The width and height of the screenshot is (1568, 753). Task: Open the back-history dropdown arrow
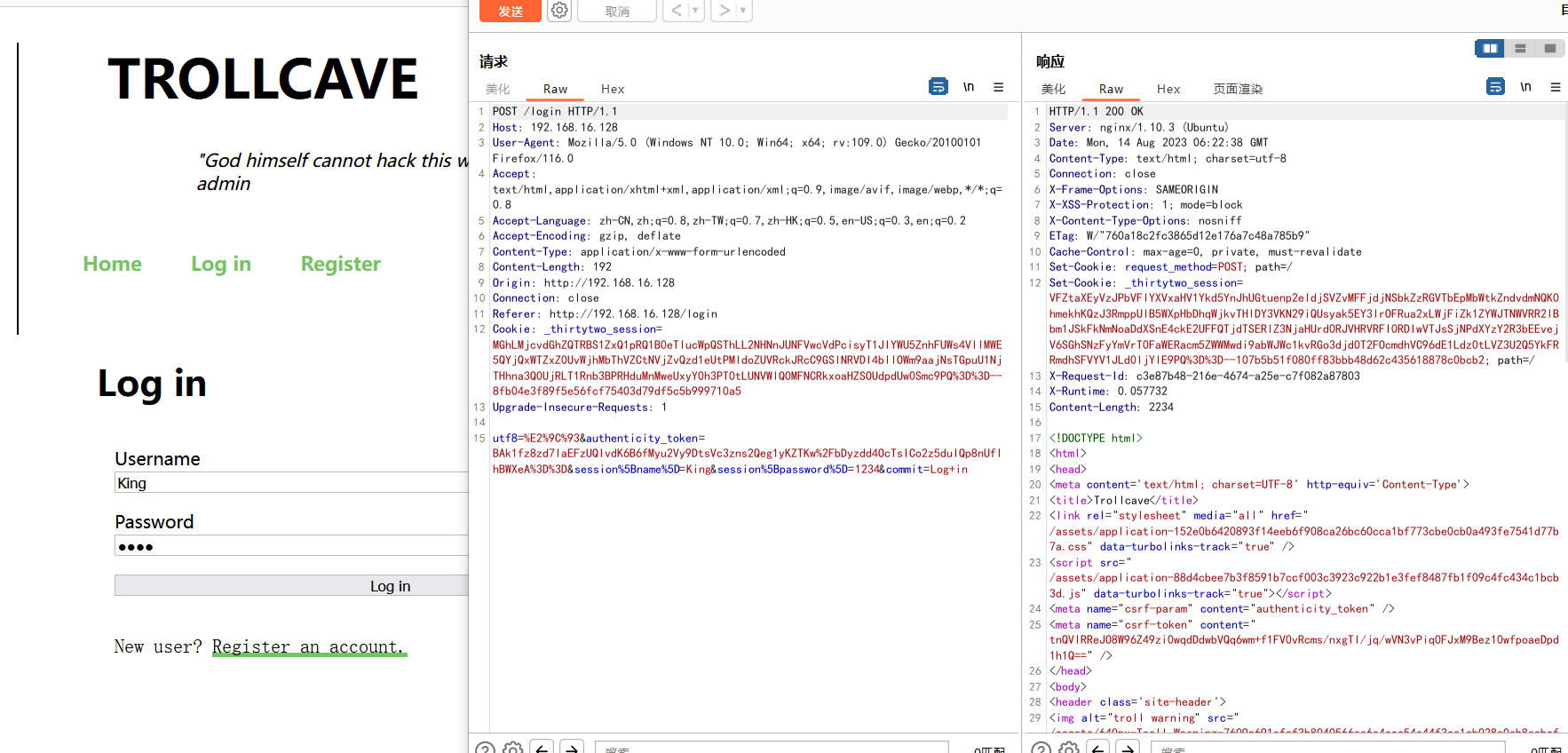coord(696,11)
